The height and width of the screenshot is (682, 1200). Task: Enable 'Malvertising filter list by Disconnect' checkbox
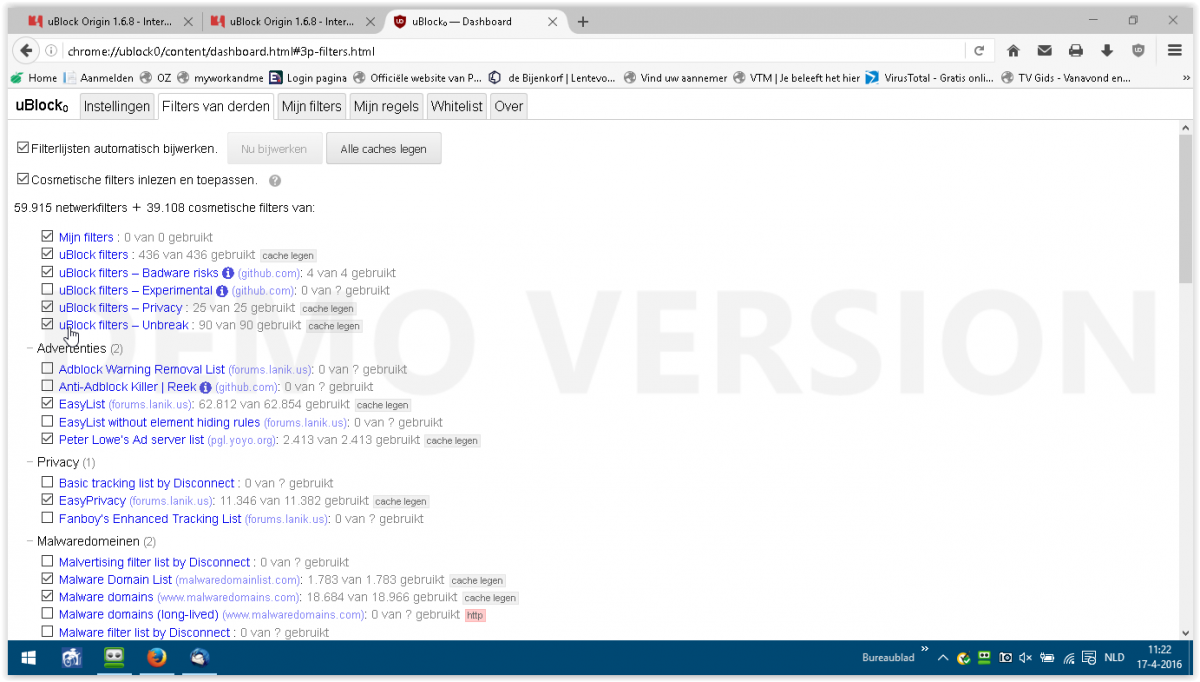[x=47, y=562]
